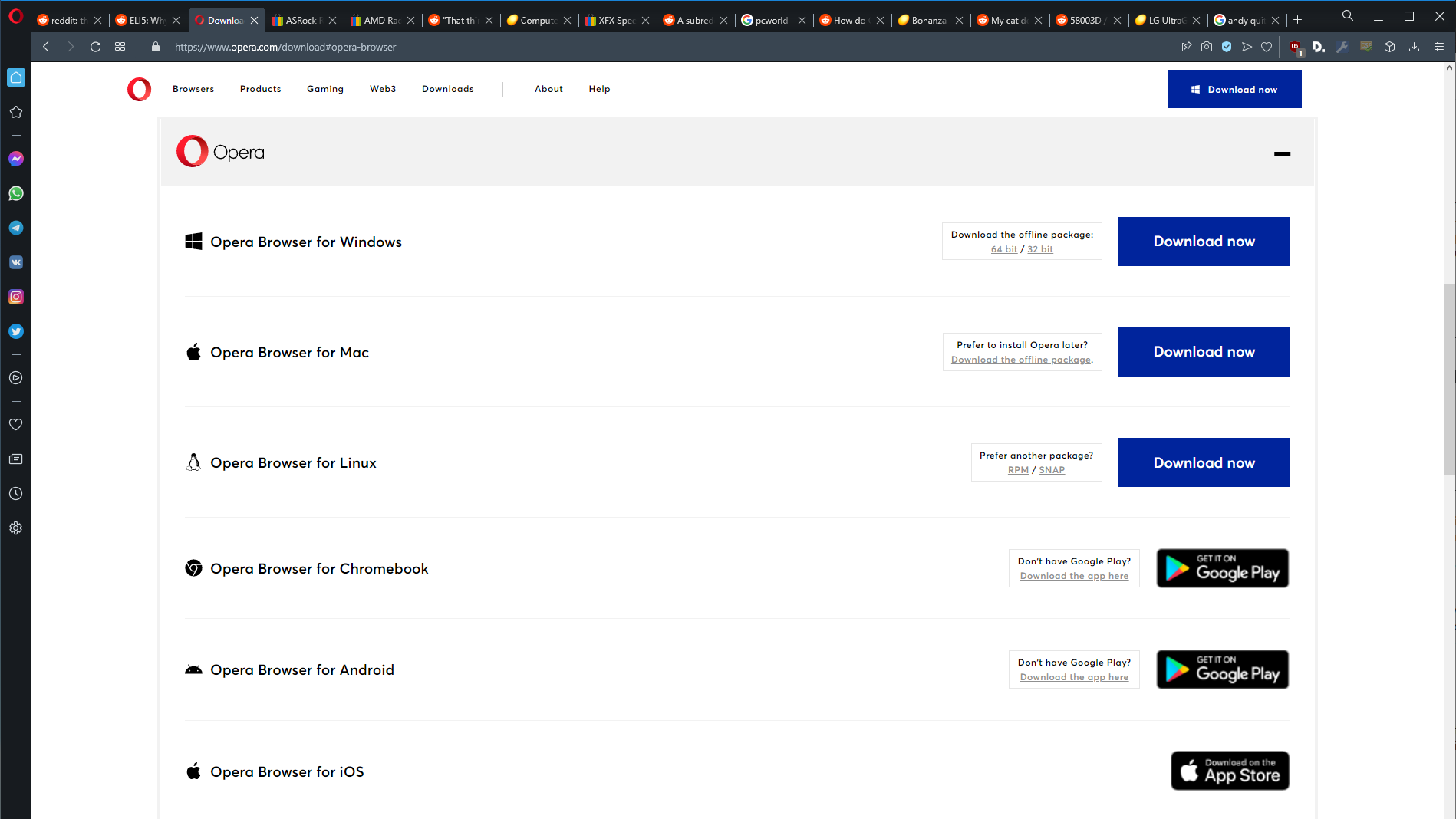The image size is (1456, 819).
Task: Collapse the Opera downloads section
Action: point(1282,153)
